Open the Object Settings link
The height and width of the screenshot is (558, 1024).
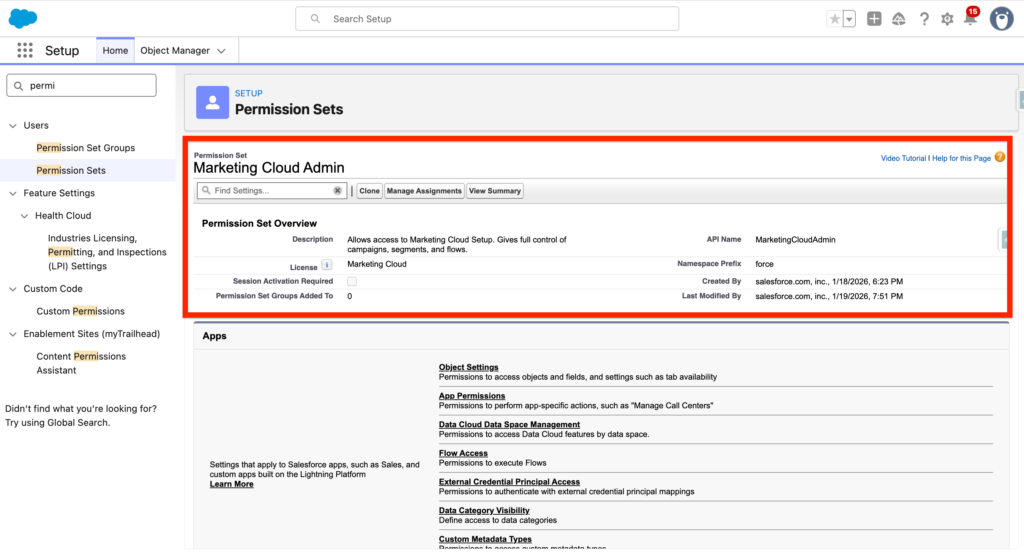[x=468, y=368]
